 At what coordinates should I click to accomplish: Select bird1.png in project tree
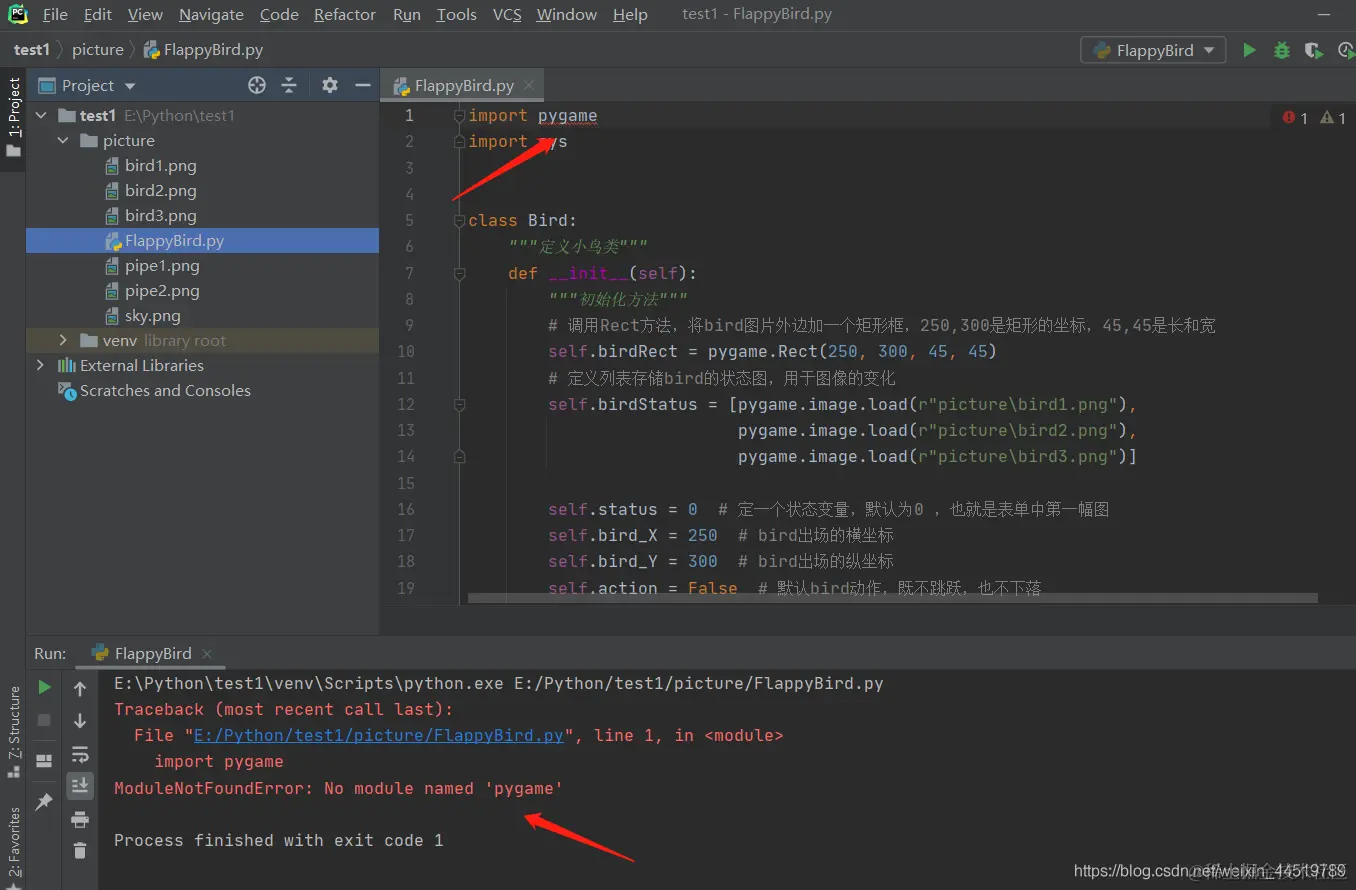160,166
